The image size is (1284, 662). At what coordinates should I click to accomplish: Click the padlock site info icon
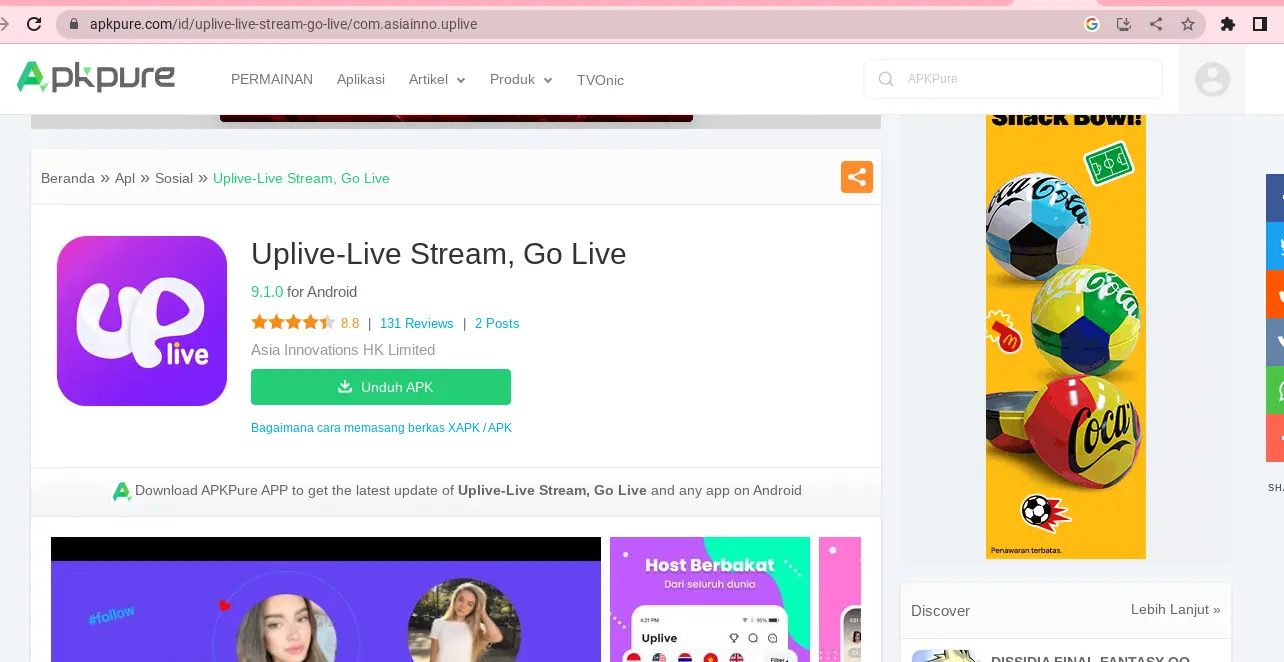pos(73,24)
